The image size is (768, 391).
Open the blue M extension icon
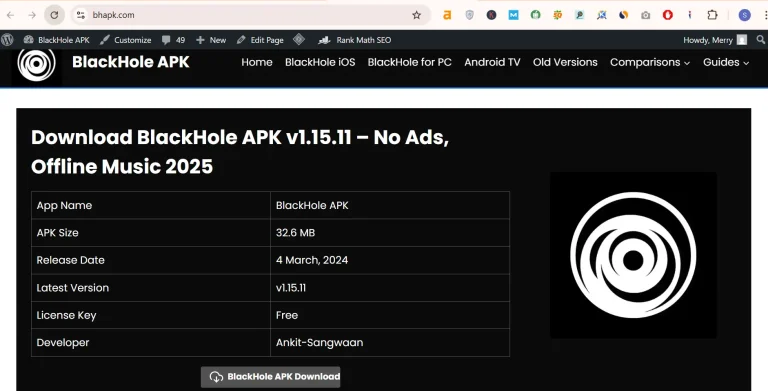(513, 15)
